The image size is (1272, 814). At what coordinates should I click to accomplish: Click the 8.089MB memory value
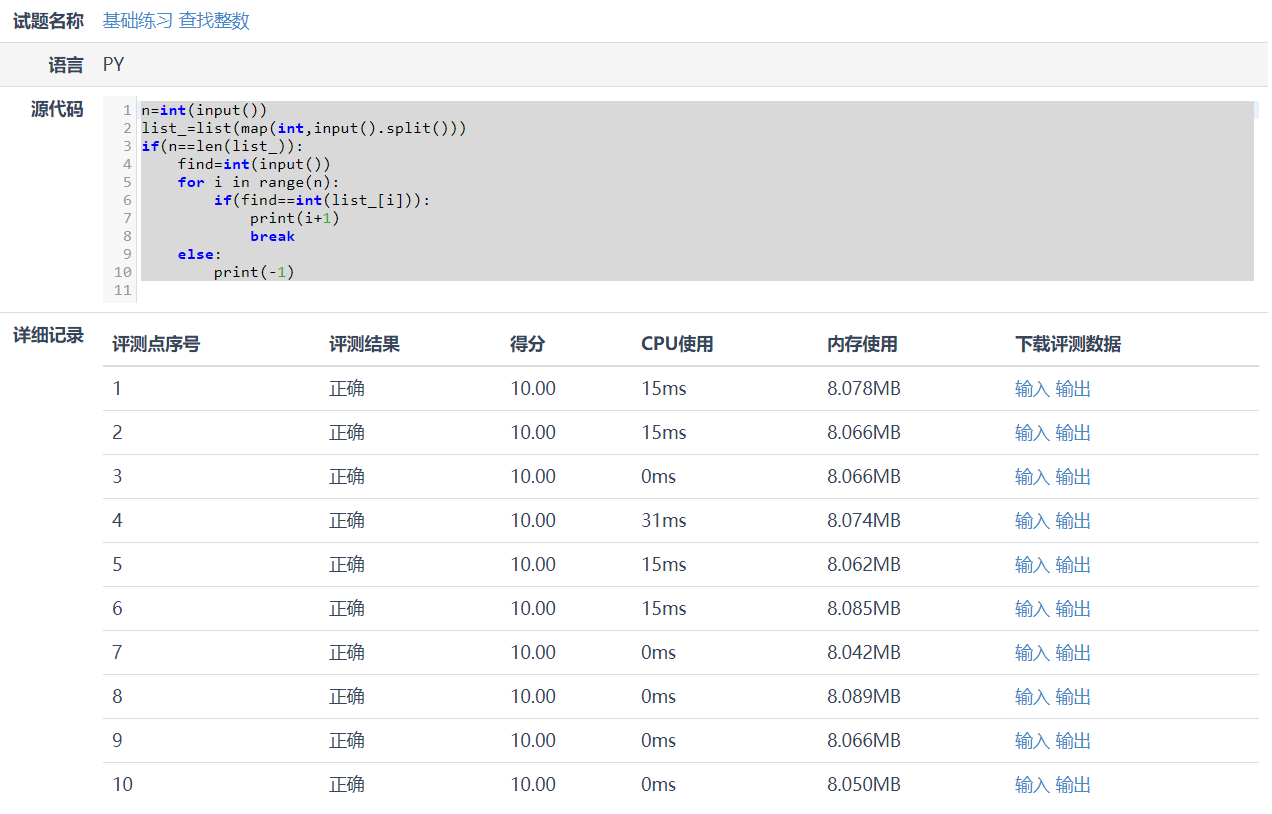pos(864,697)
